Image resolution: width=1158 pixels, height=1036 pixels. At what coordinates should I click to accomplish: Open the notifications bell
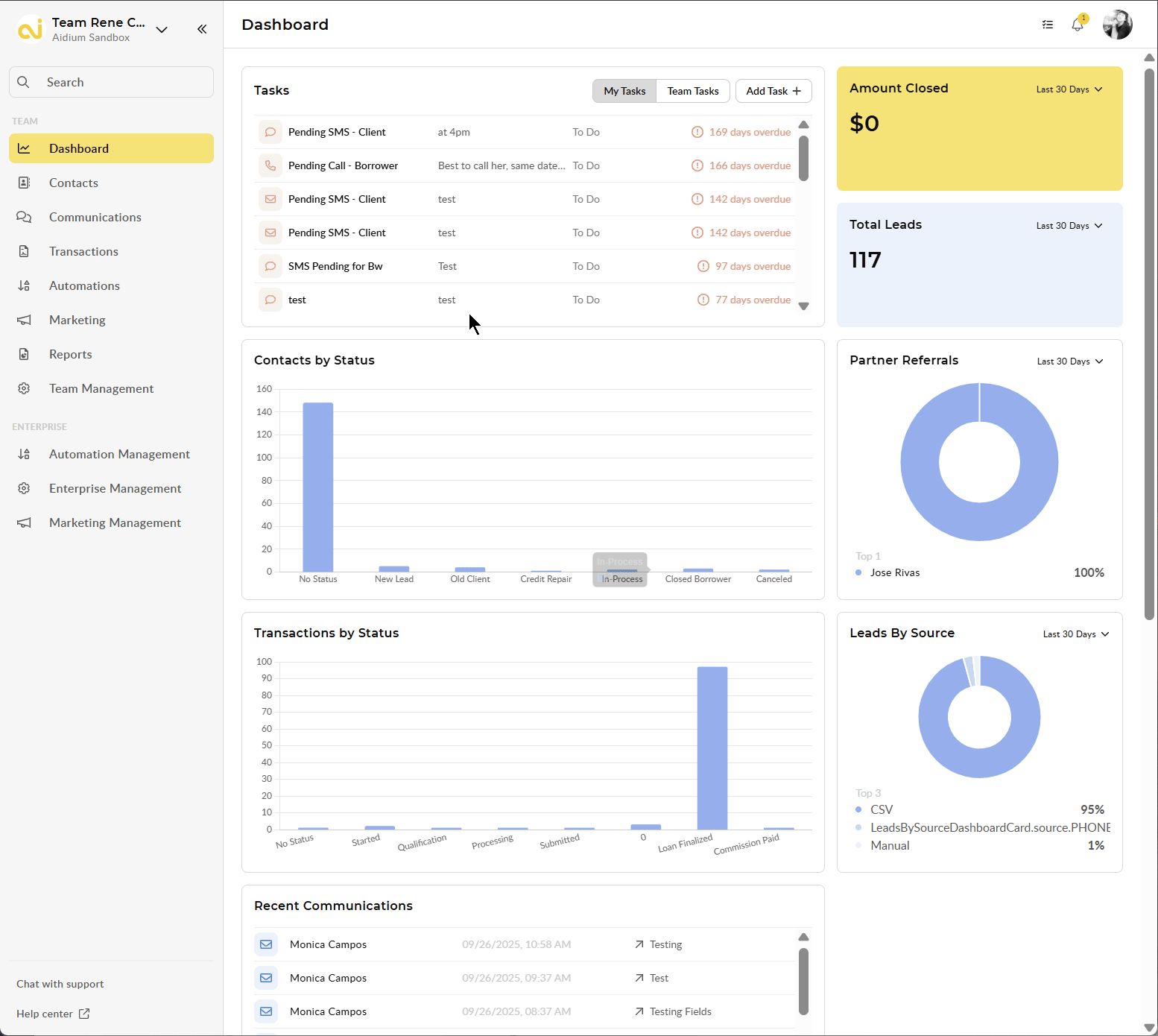tap(1078, 25)
